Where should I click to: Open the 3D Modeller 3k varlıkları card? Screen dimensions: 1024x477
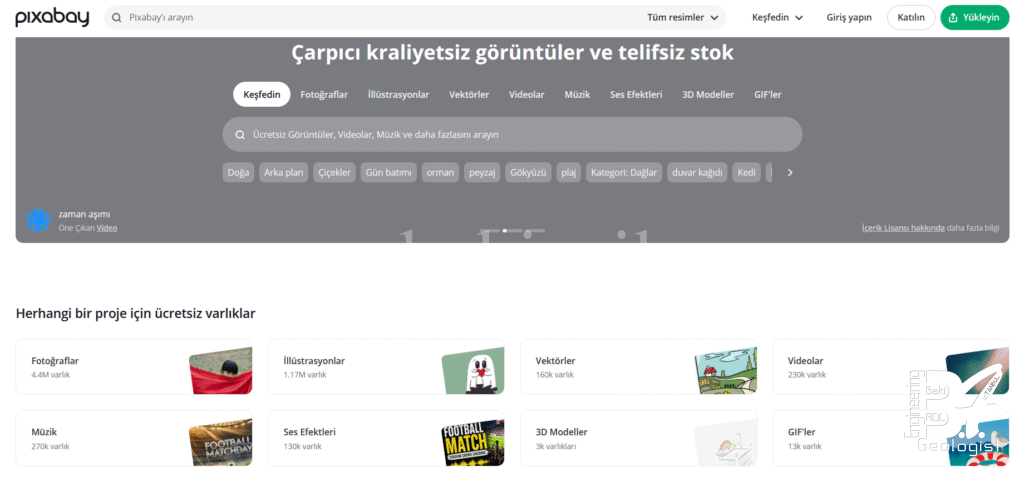click(x=639, y=438)
